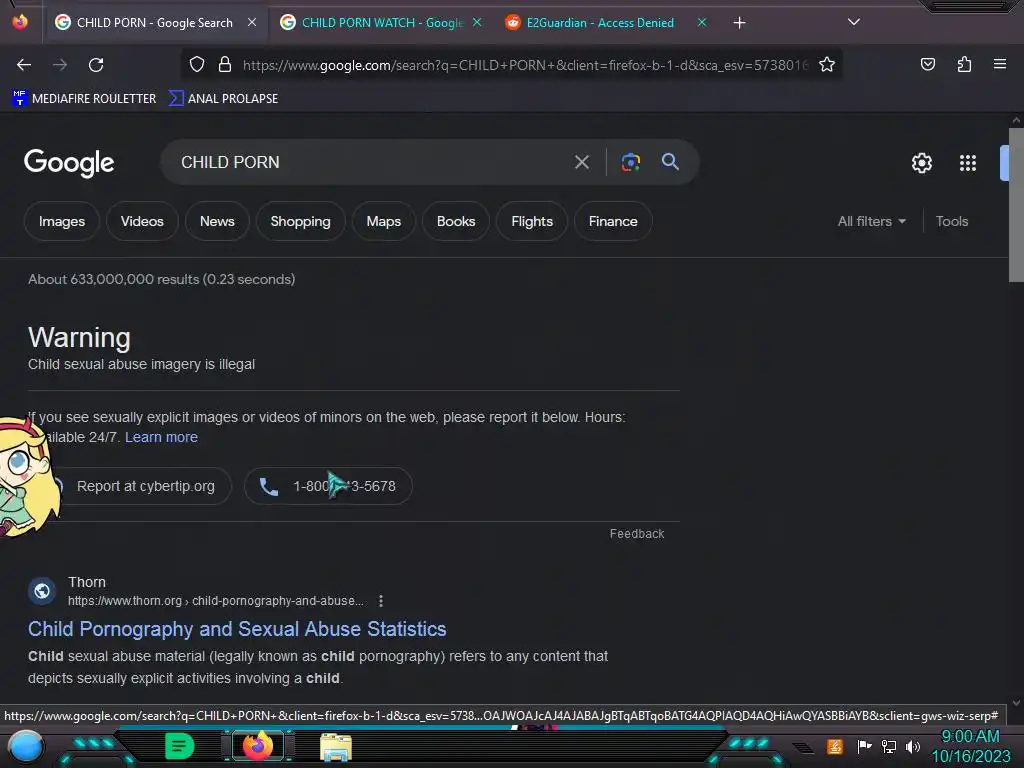Image resolution: width=1024 pixels, height=768 pixels.
Task: Select the Finance search filter
Action: (613, 221)
